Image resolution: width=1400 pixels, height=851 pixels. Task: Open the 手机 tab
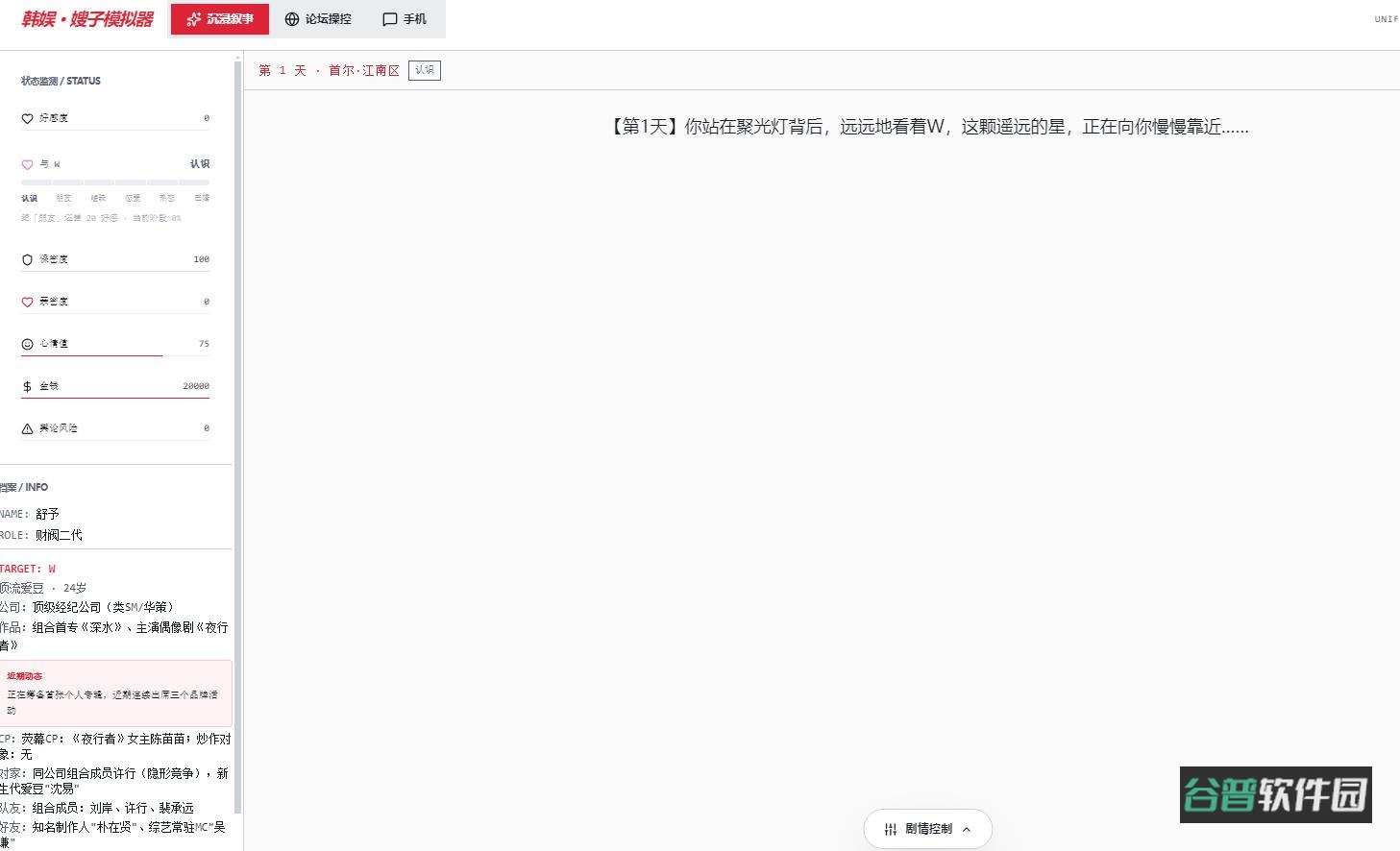(x=405, y=19)
